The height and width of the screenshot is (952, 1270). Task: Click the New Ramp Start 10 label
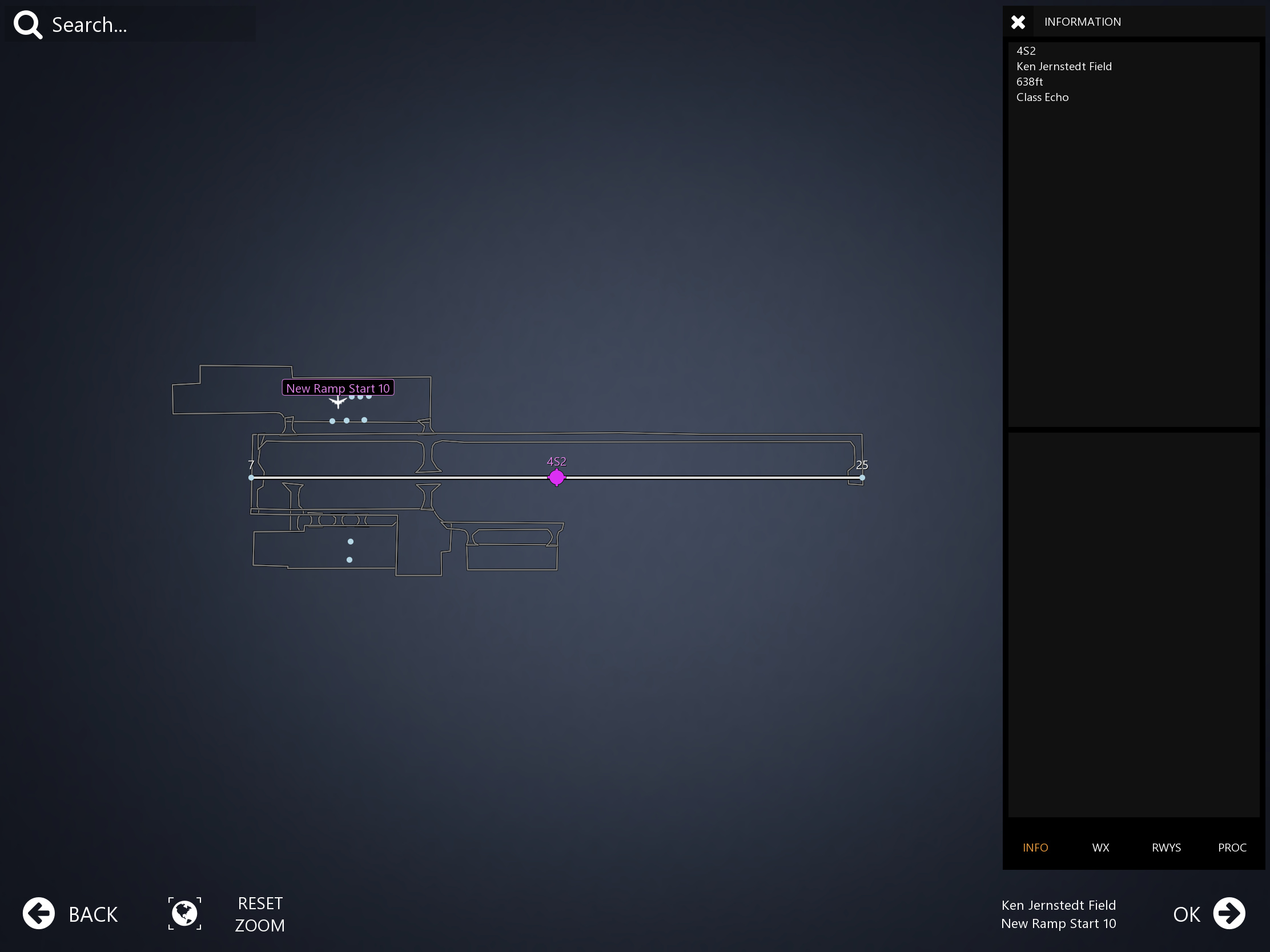(x=337, y=388)
